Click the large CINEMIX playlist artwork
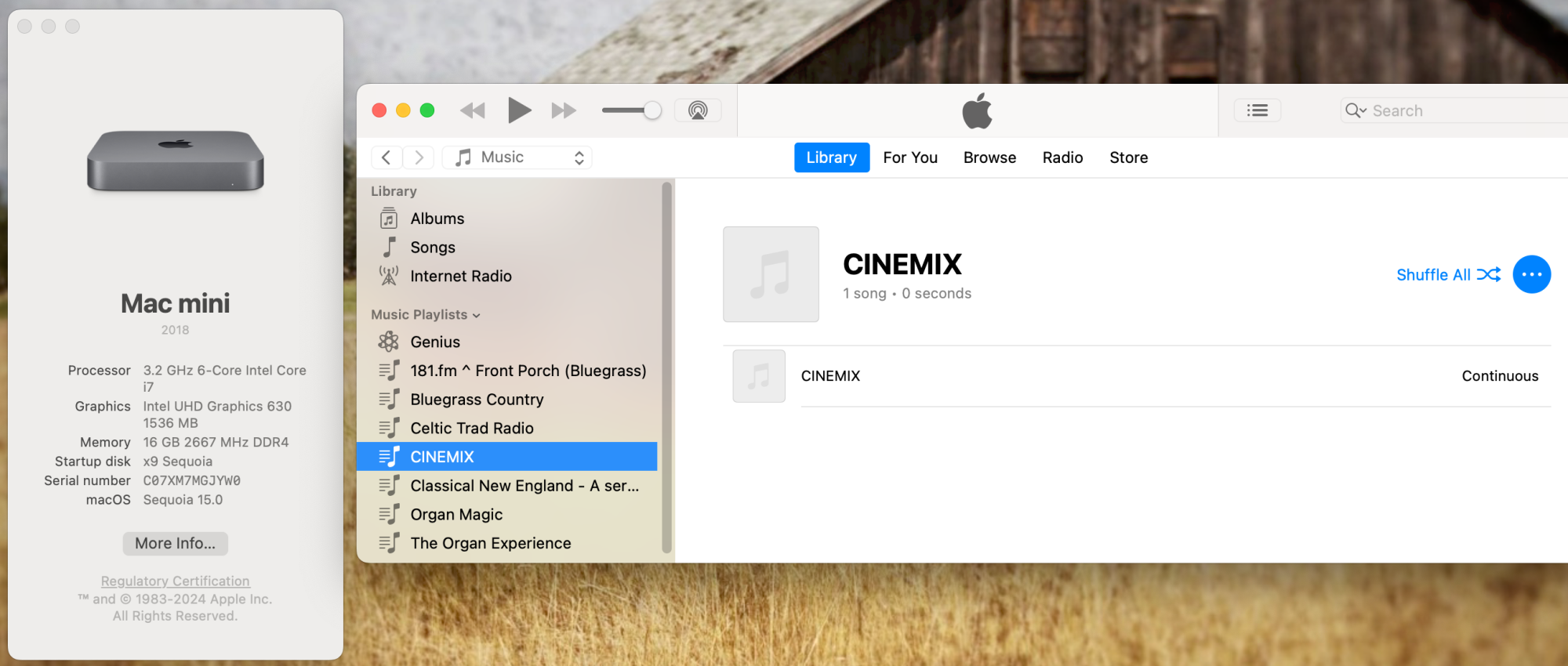Screen dimensions: 1568x666 pos(771,274)
